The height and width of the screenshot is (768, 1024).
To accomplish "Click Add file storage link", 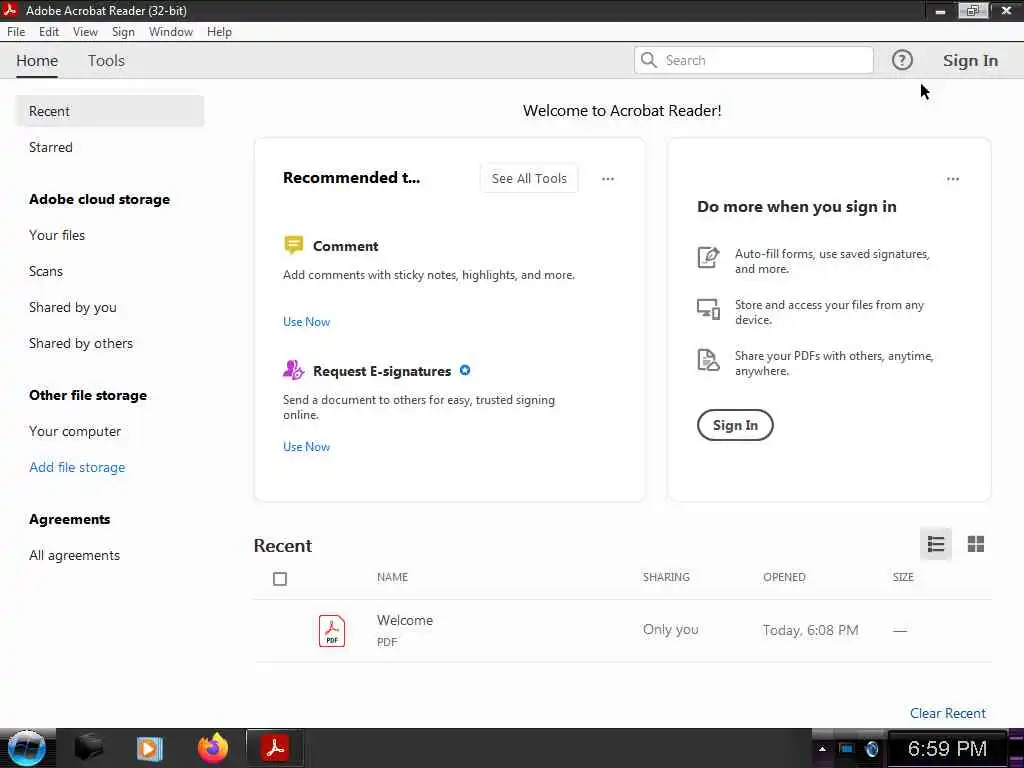I will pos(77,467).
